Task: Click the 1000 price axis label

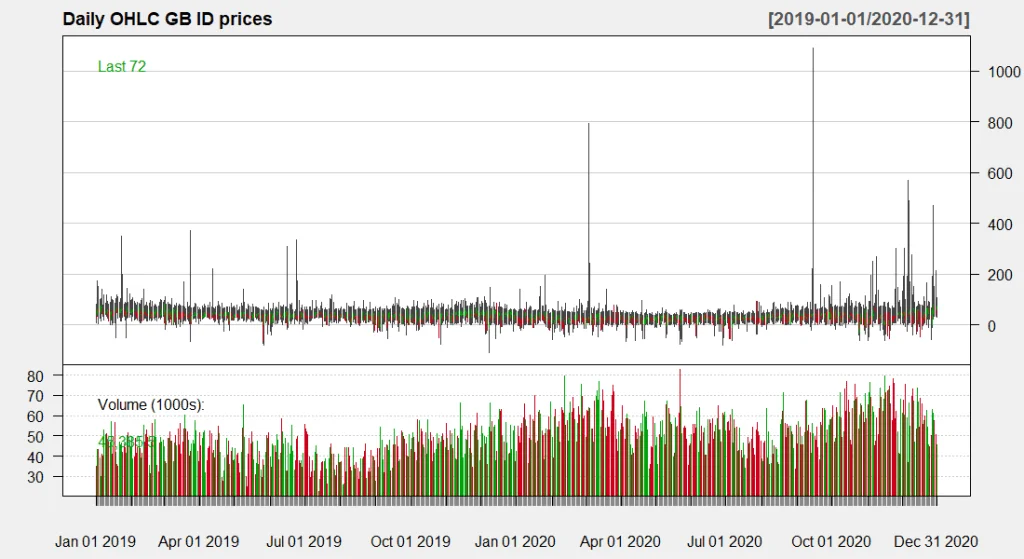Action: pyautogui.click(x=1003, y=72)
